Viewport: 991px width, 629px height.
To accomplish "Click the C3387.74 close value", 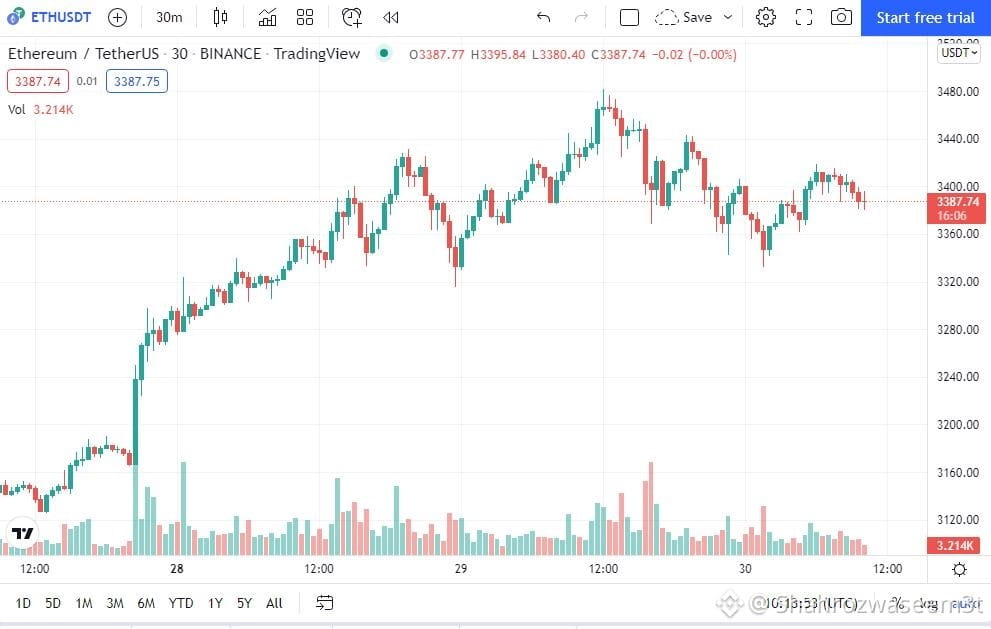I will 618,54.
